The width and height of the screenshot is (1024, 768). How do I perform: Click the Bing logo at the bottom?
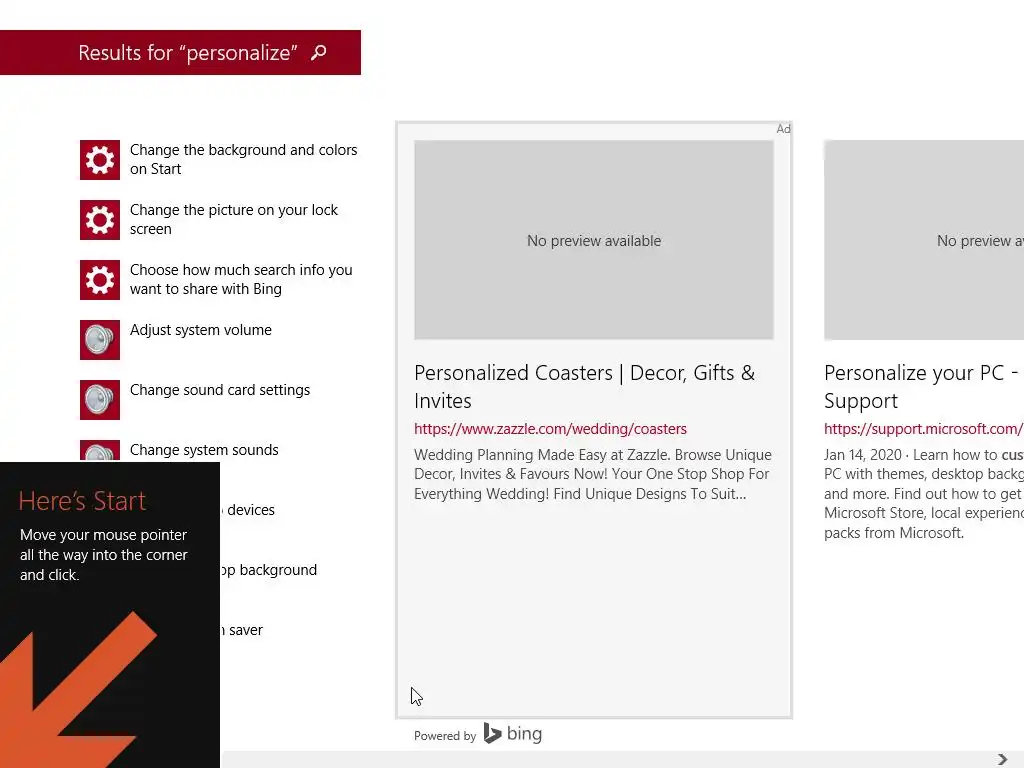513,734
